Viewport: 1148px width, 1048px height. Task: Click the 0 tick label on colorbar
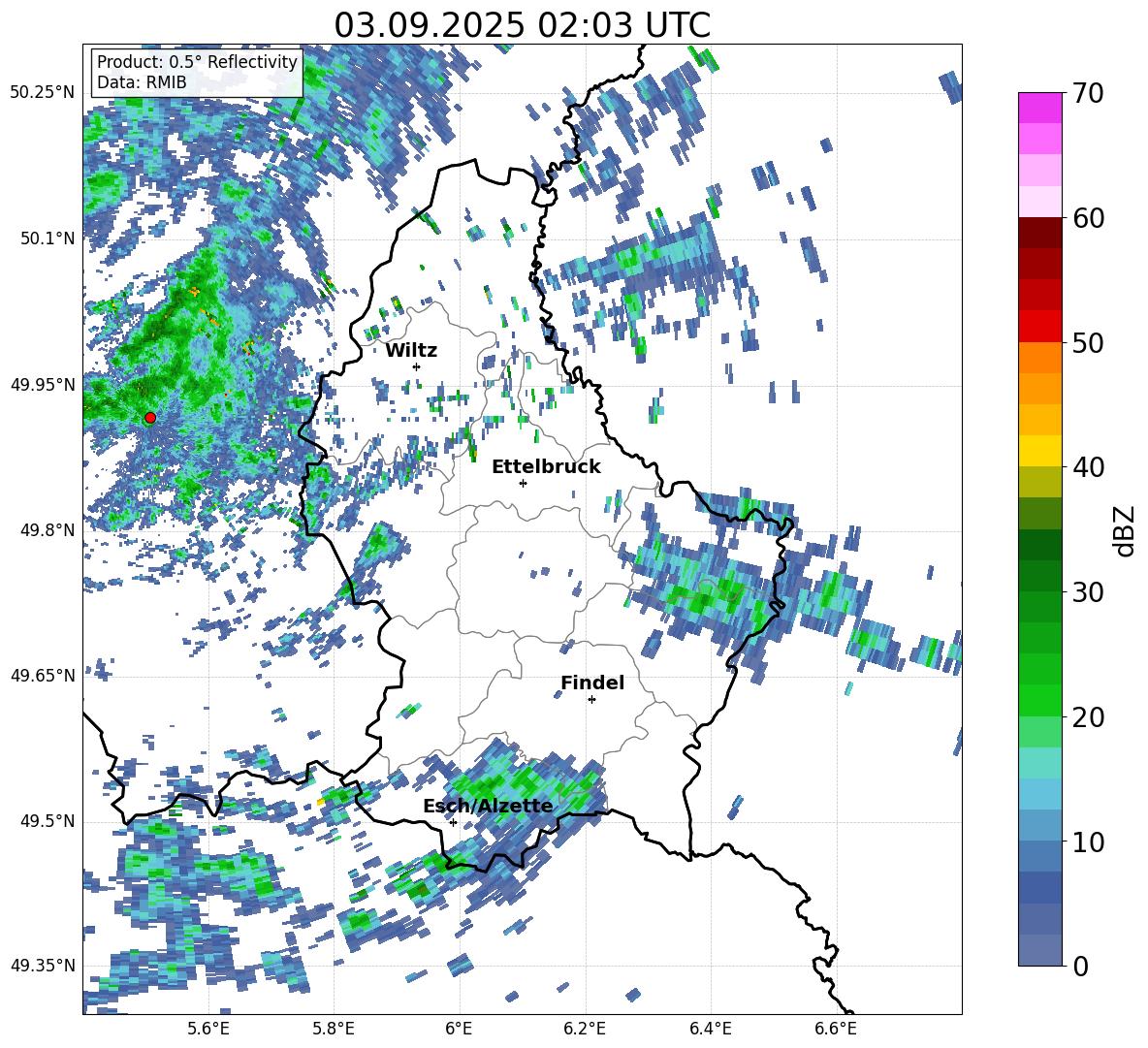tap(1079, 966)
